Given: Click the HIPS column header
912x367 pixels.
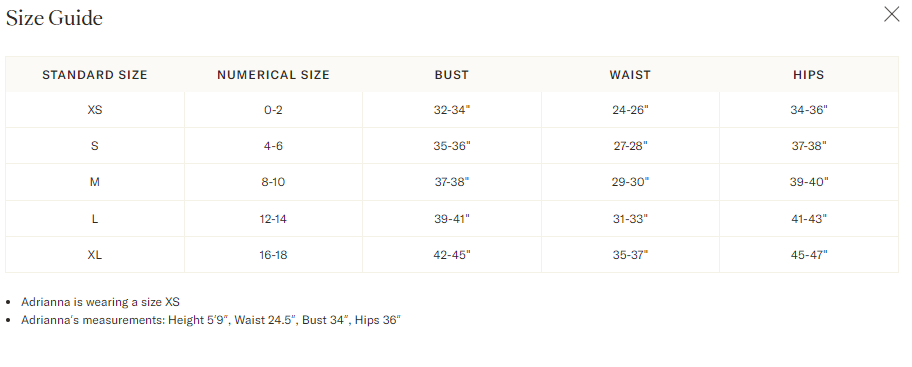Looking at the screenshot, I should tap(808, 75).
